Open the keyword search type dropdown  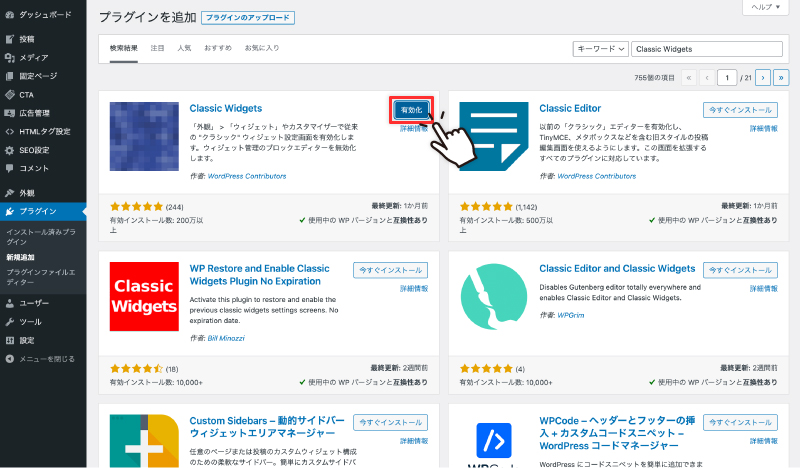(601, 49)
